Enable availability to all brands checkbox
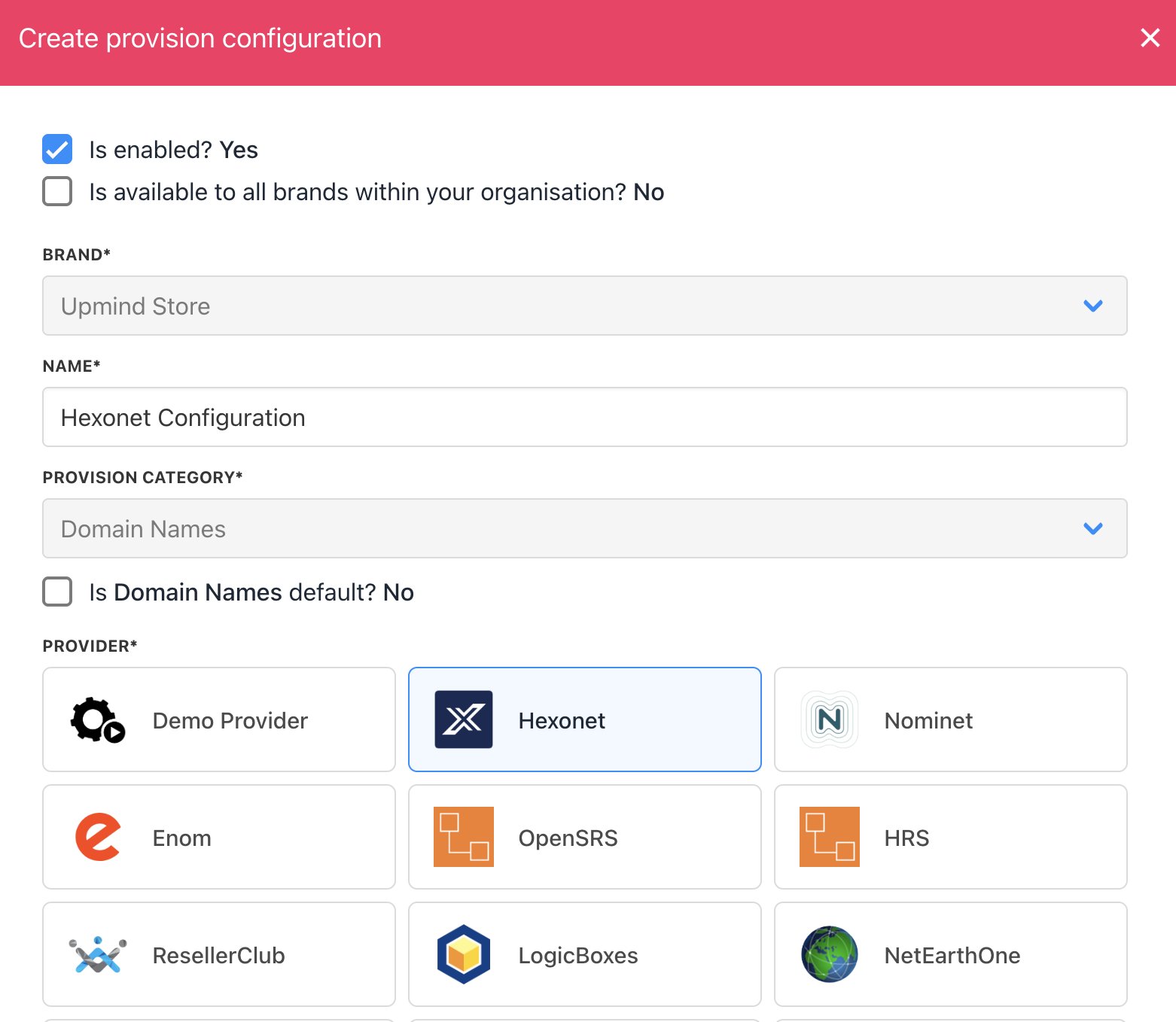The image size is (1176, 1022). tap(57, 191)
